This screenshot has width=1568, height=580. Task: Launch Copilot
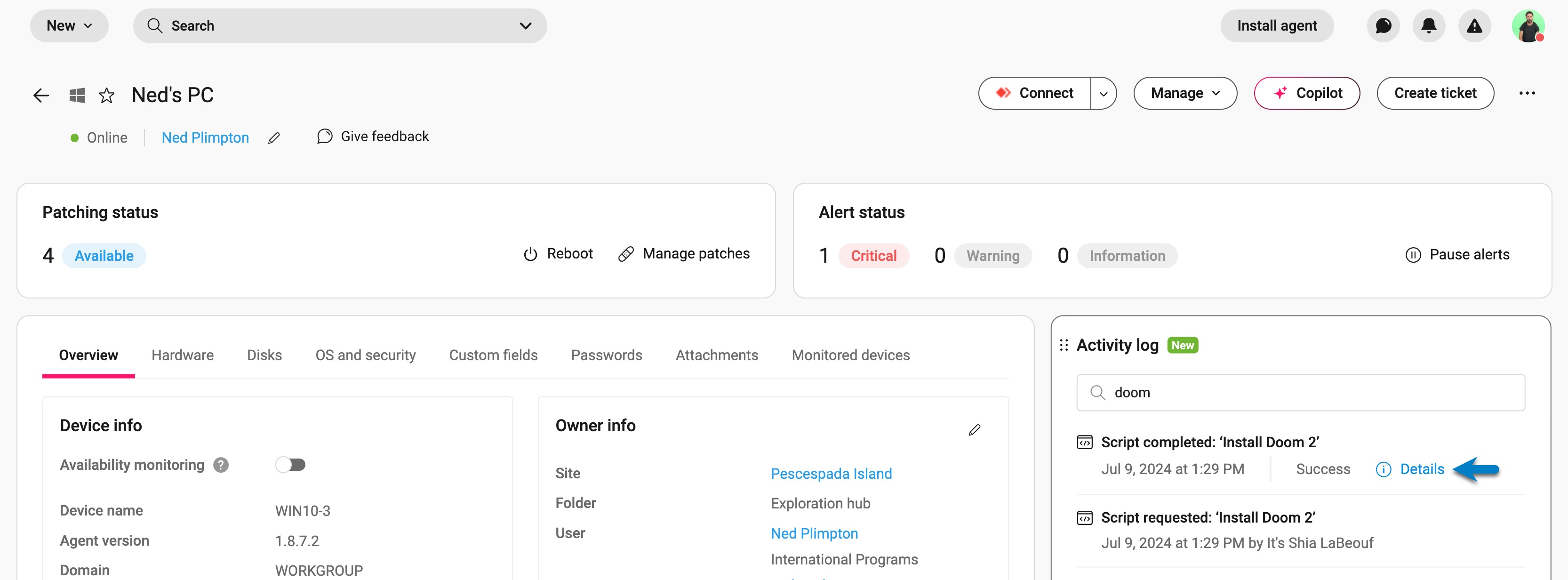pos(1307,93)
